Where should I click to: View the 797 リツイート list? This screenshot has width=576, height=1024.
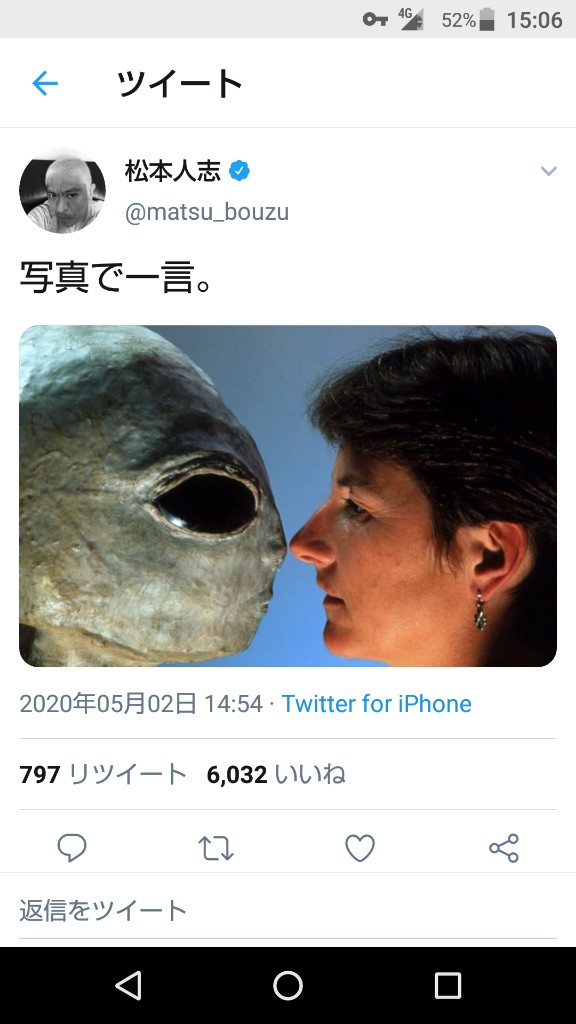(103, 775)
